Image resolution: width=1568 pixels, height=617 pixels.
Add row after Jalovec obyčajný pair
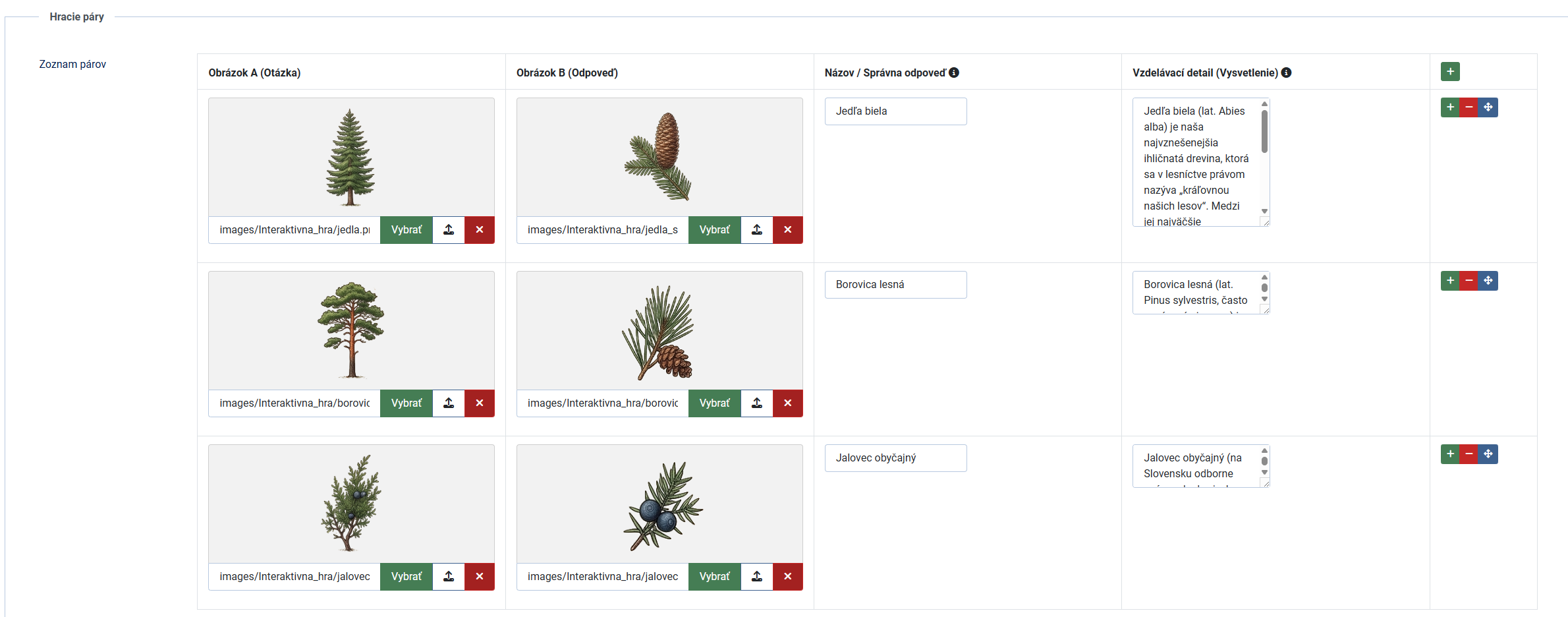pyautogui.click(x=1450, y=454)
